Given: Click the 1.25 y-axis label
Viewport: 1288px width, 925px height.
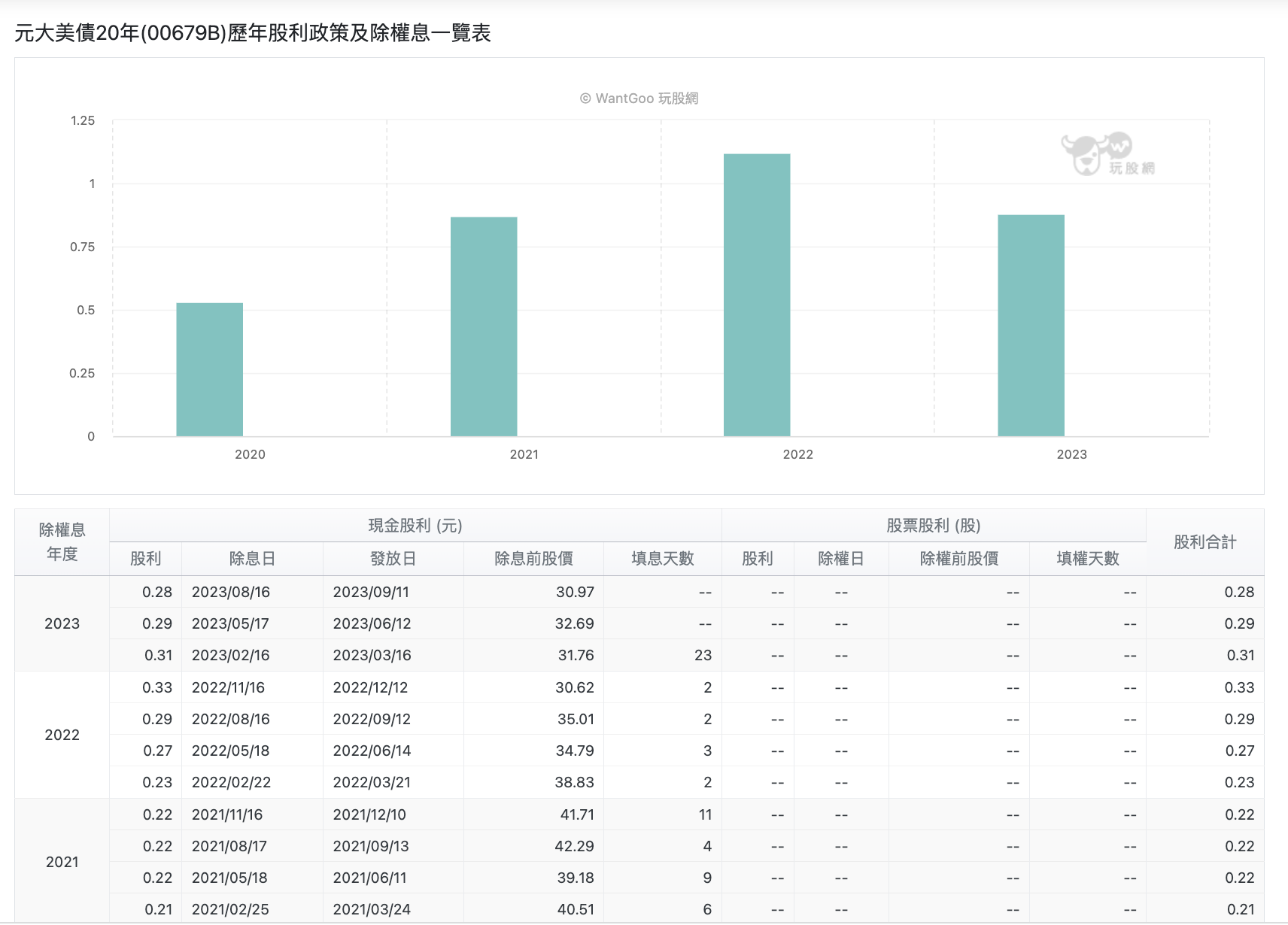Looking at the screenshot, I should [83, 121].
